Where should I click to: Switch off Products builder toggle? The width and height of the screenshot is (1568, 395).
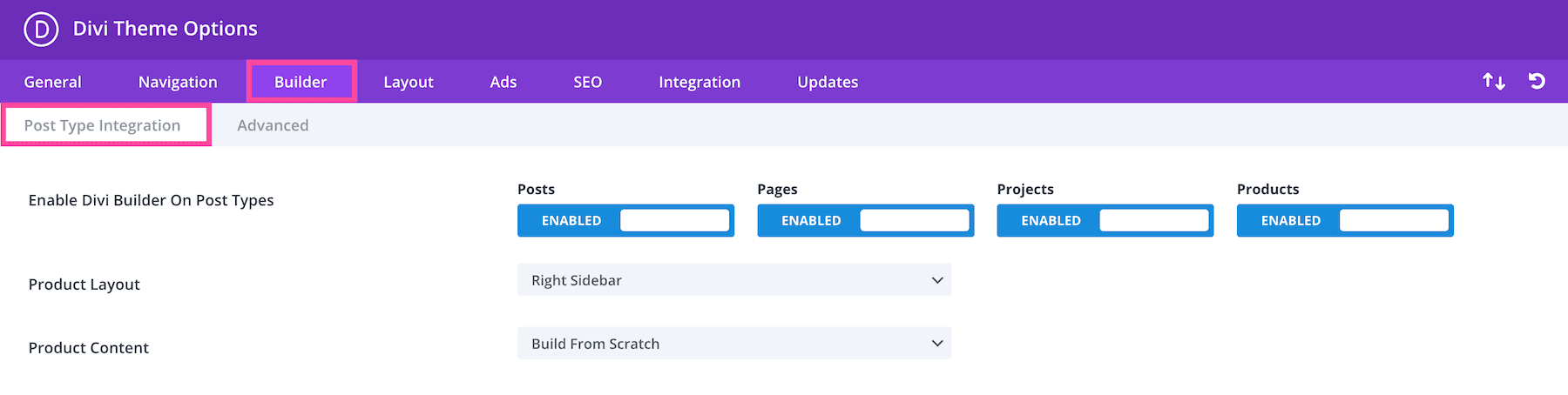coord(1344,221)
